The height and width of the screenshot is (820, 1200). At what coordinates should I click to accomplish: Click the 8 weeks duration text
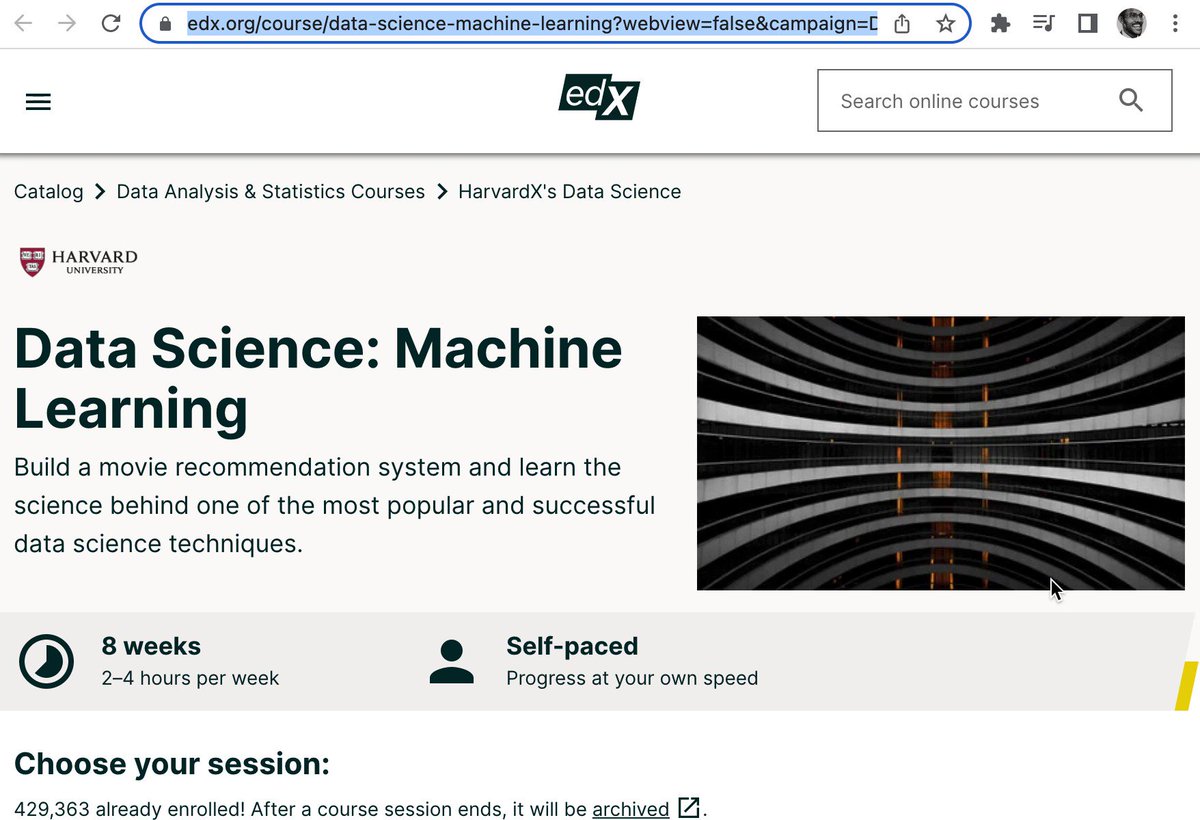(151, 646)
